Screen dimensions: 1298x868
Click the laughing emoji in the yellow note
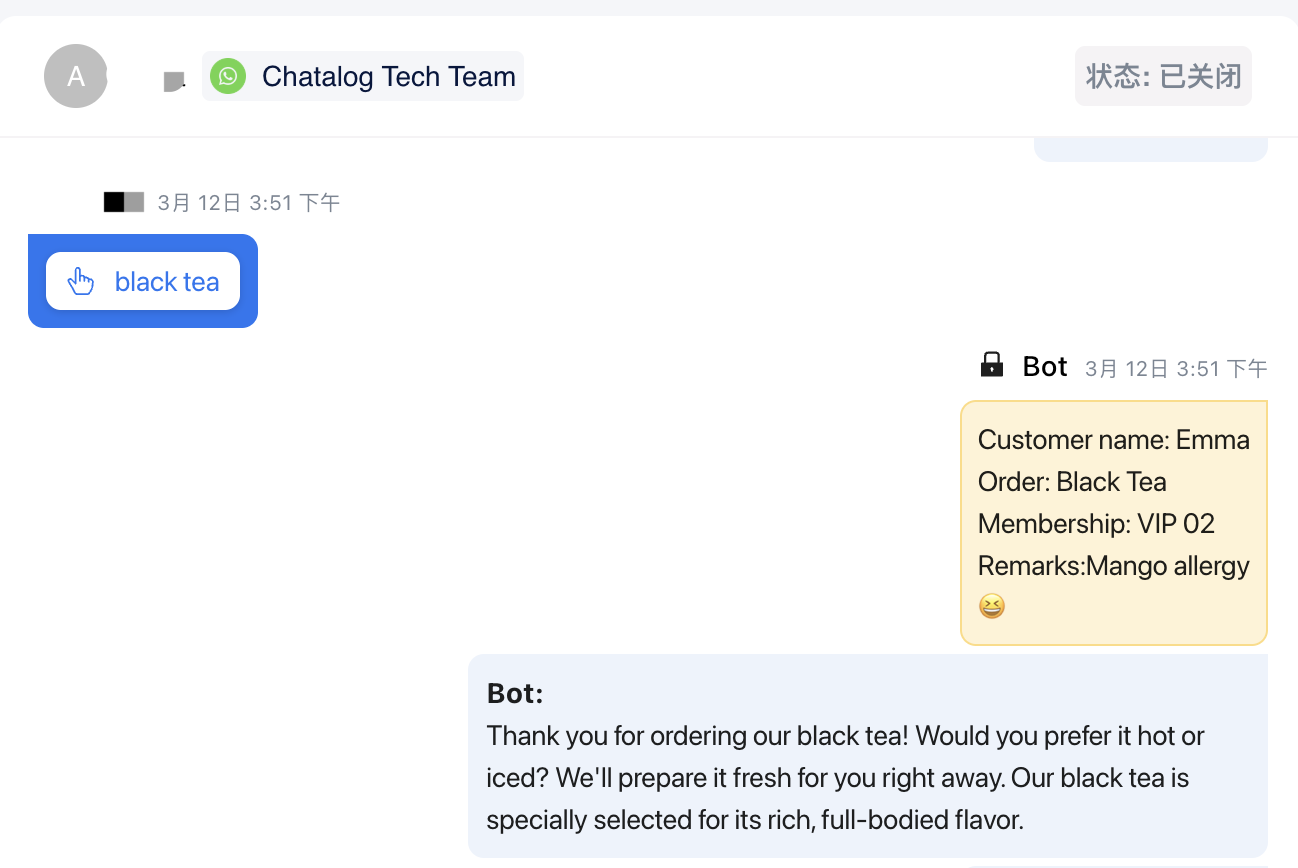point(991,606)
